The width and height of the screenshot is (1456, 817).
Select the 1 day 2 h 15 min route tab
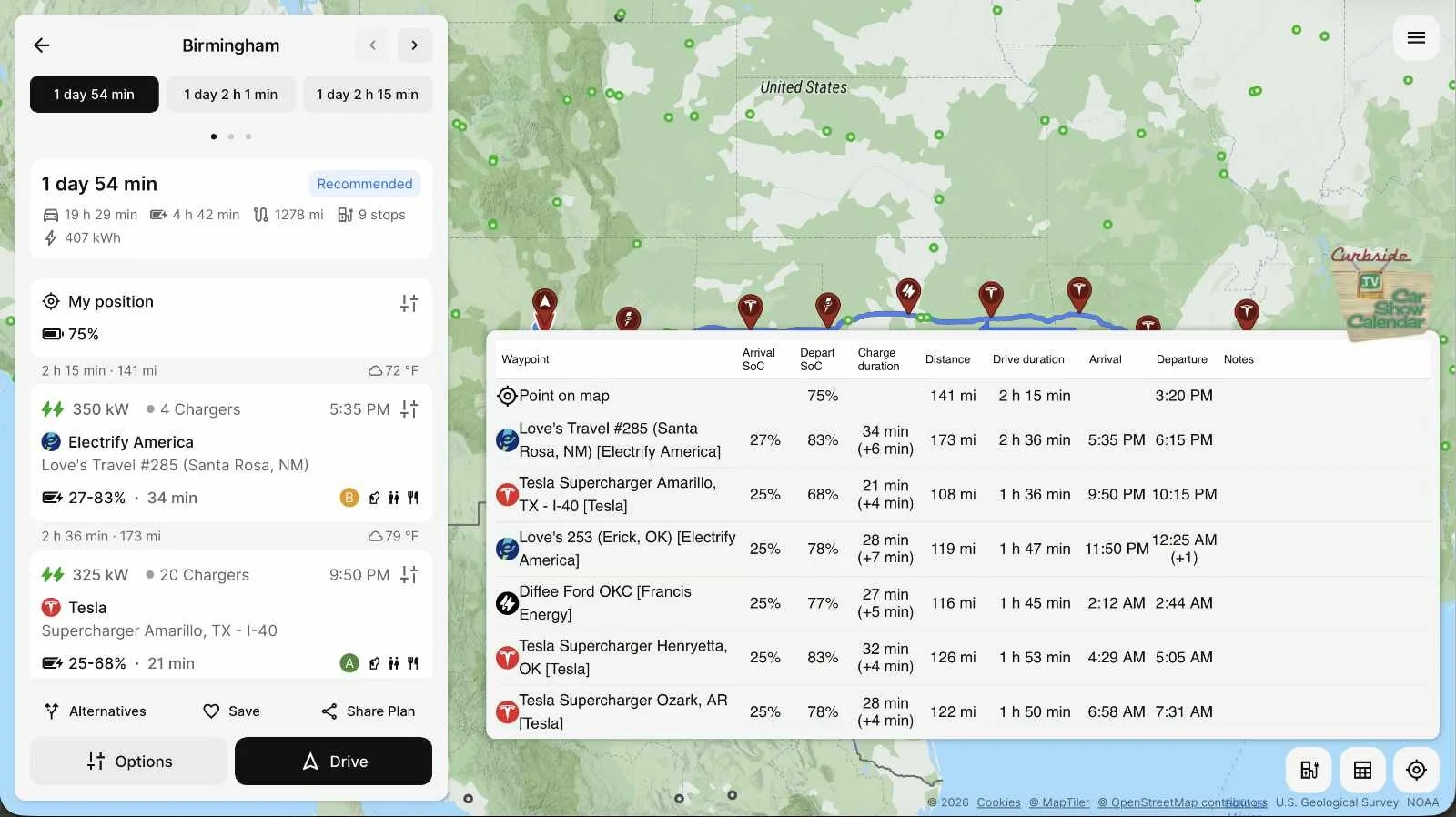click(x=368, y=95)
